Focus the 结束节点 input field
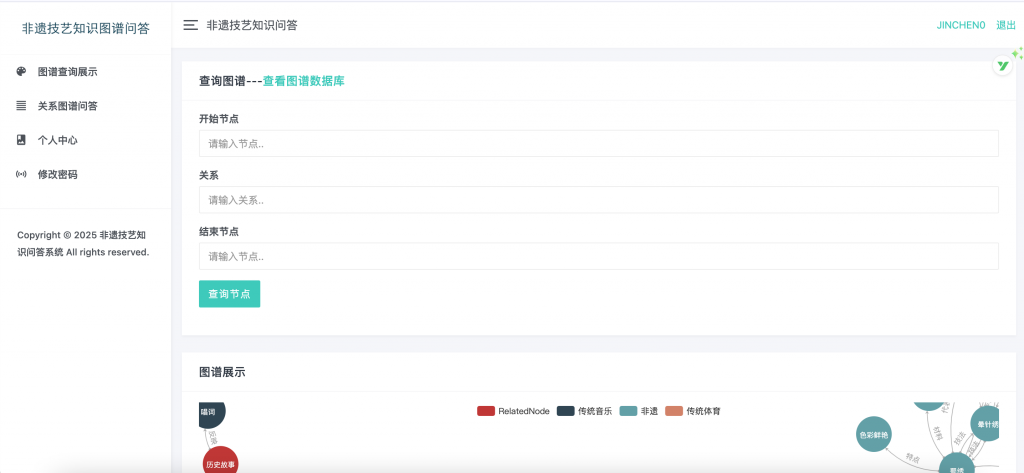Image resolution: width=1024 pixels, height=473 pixels. [x=599, y=256]
